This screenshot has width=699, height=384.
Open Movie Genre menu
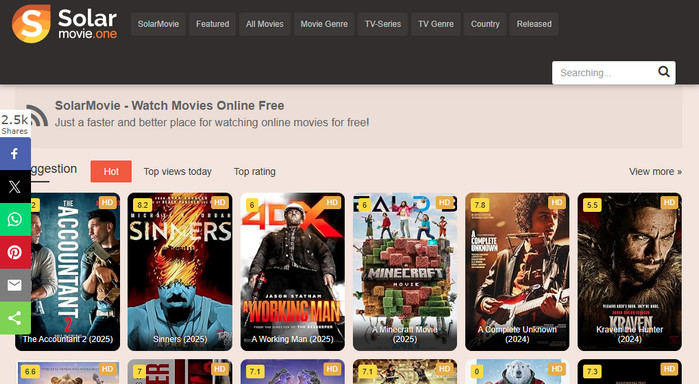[x=324, y=24]
